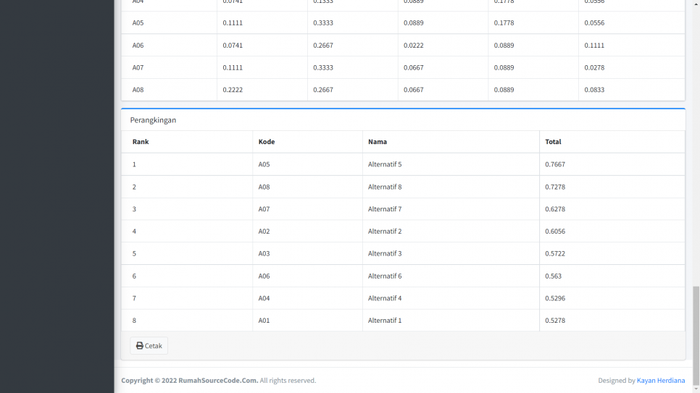
Task: Select the Kode column header
Action: [x=267, y=142]
